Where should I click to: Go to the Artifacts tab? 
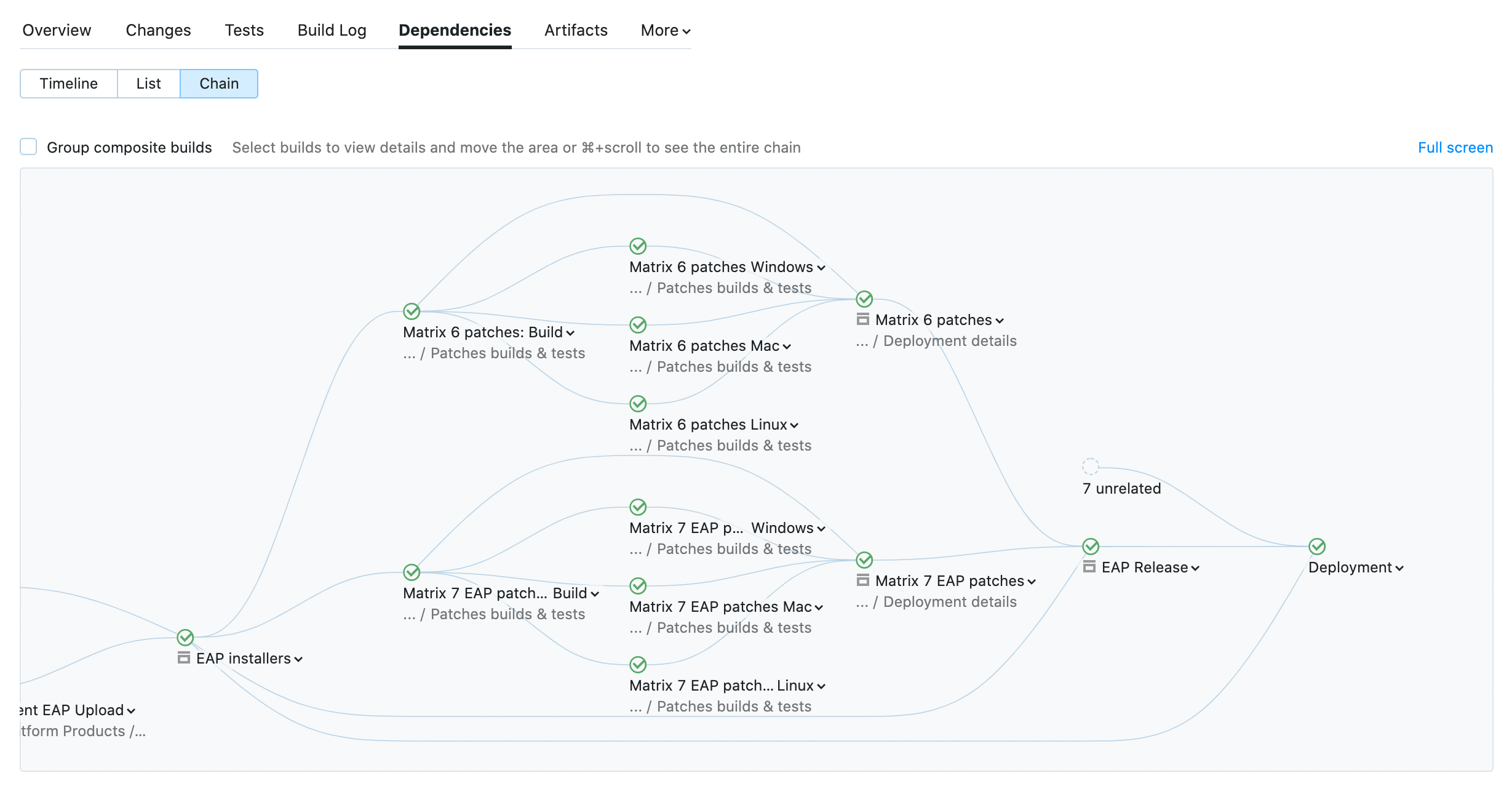(x=576, y=30)
